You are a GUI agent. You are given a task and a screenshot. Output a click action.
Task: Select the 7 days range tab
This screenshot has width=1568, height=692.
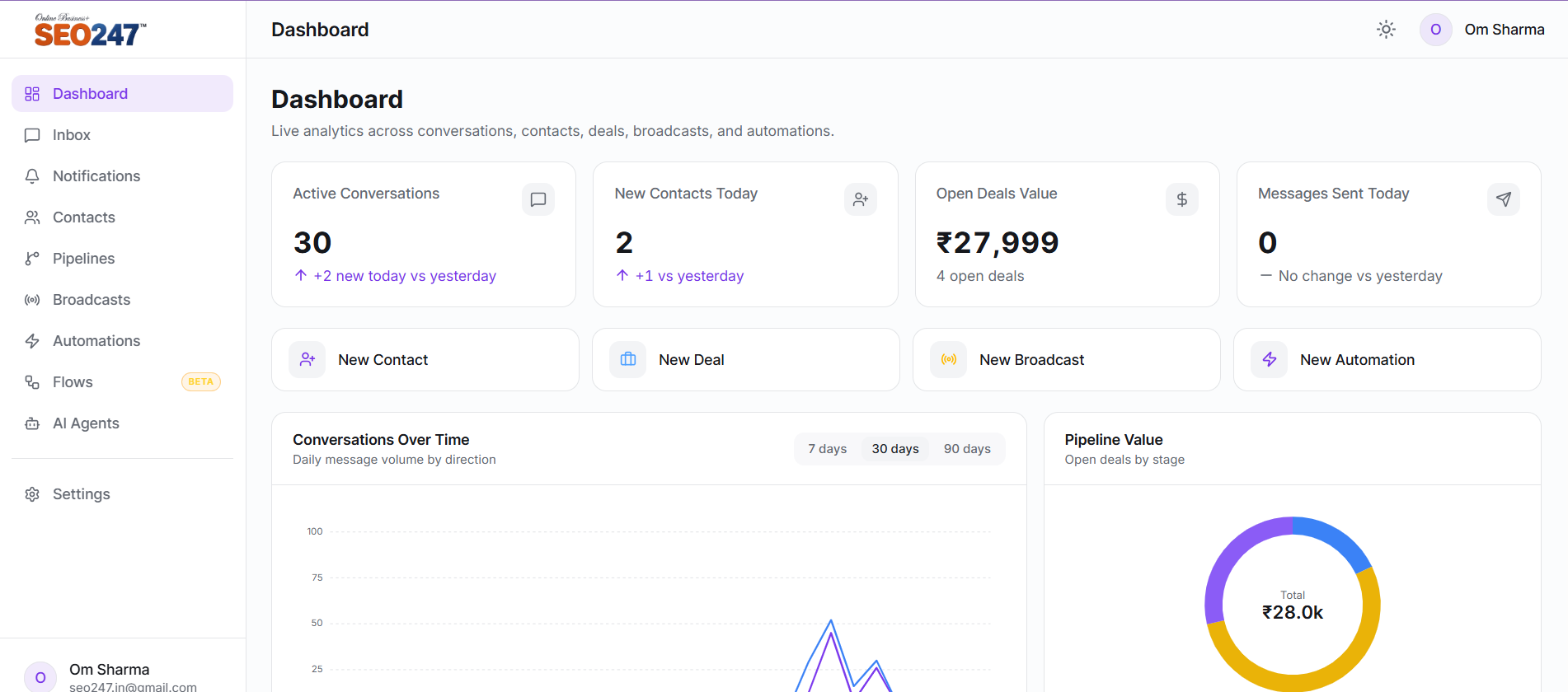click(x=828, y=449)
